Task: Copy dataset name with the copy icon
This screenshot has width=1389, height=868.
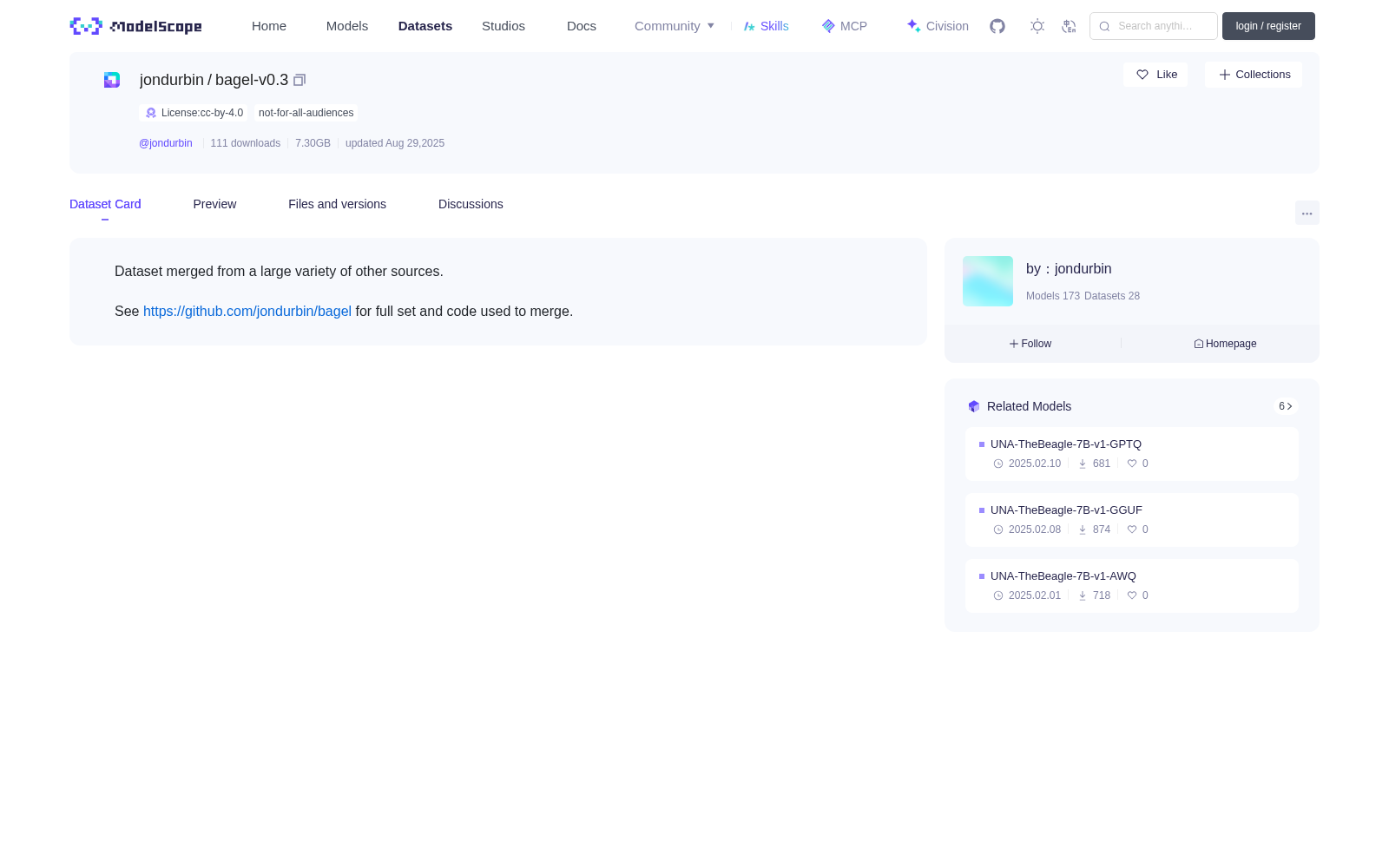Action: pyautogui.click(x=300, y=80)
